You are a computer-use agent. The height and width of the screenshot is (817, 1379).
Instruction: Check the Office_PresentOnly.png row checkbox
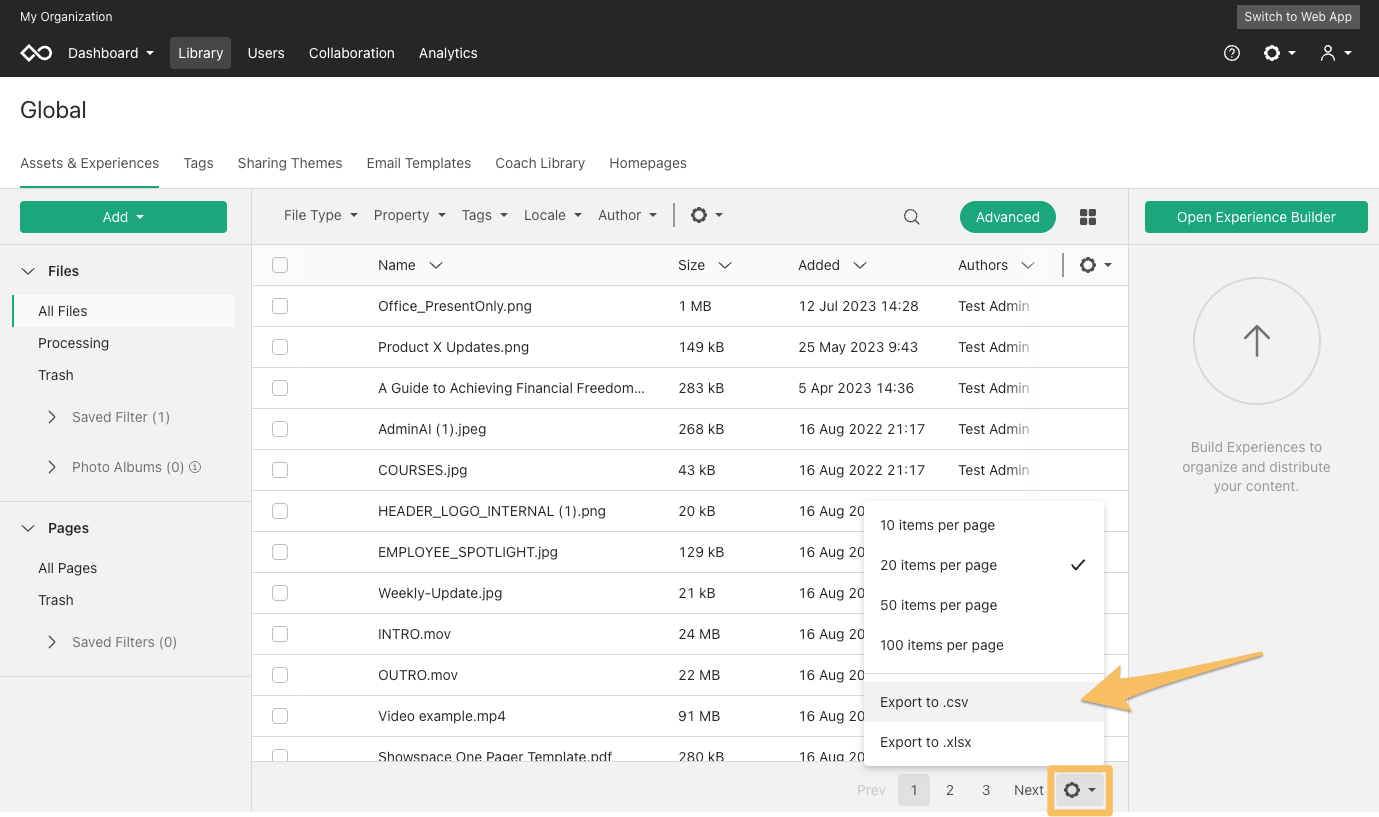pyautogui.click(x=280, y=306)
